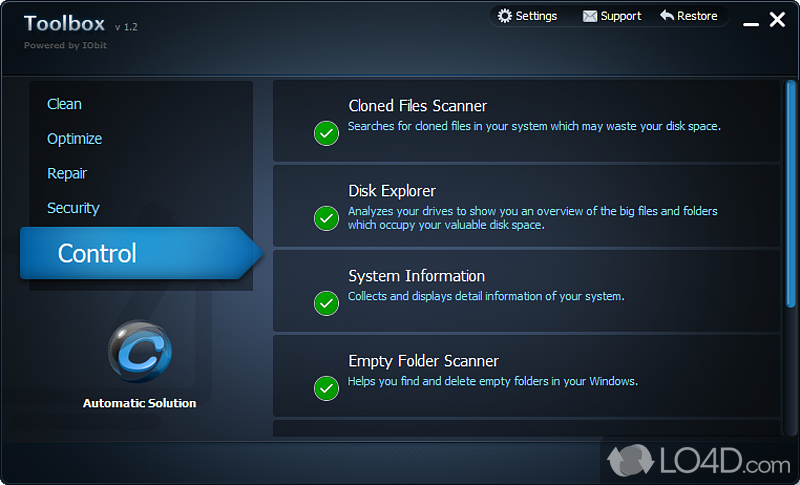
Task: Click the Automatic Solution logo icon
Action: click(139, 351)
